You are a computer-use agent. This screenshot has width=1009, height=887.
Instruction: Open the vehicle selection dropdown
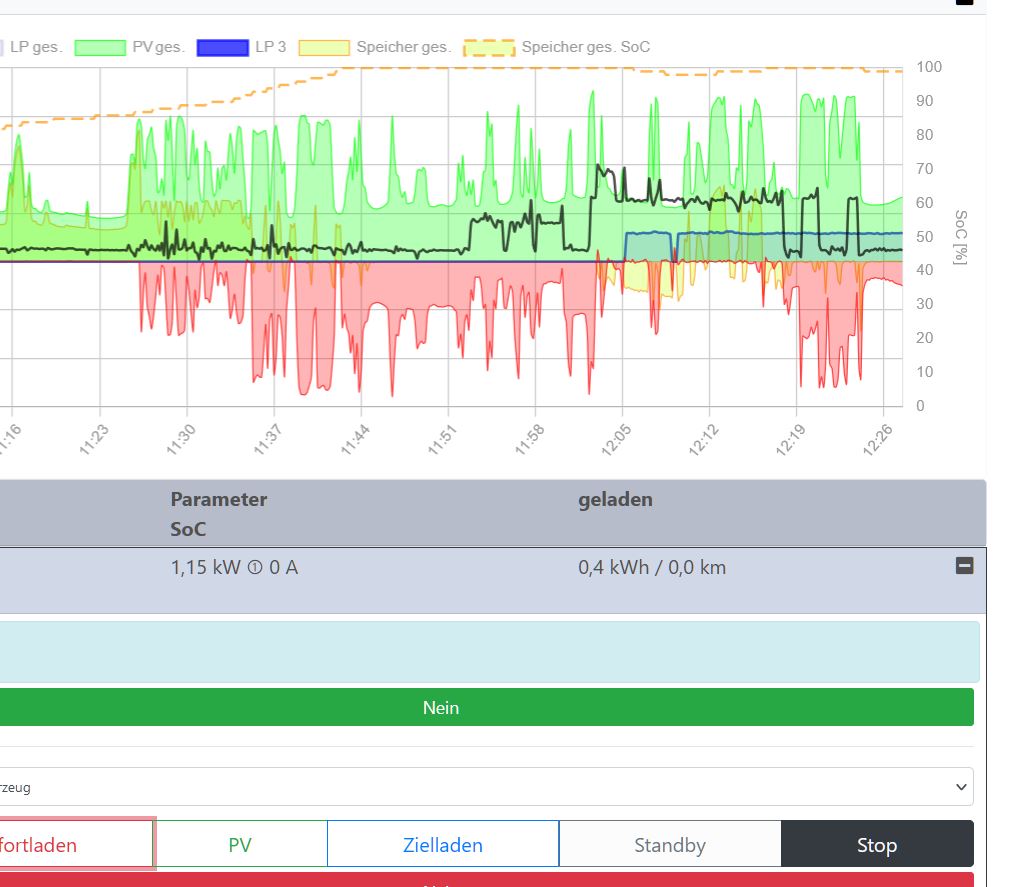[485, 787]
